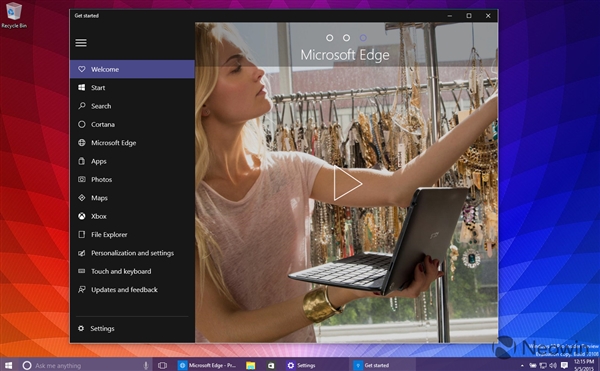Viewport: 600px width, 371px height.
Task: Click the network icon in system tray
Action: (x=543, y=366)
